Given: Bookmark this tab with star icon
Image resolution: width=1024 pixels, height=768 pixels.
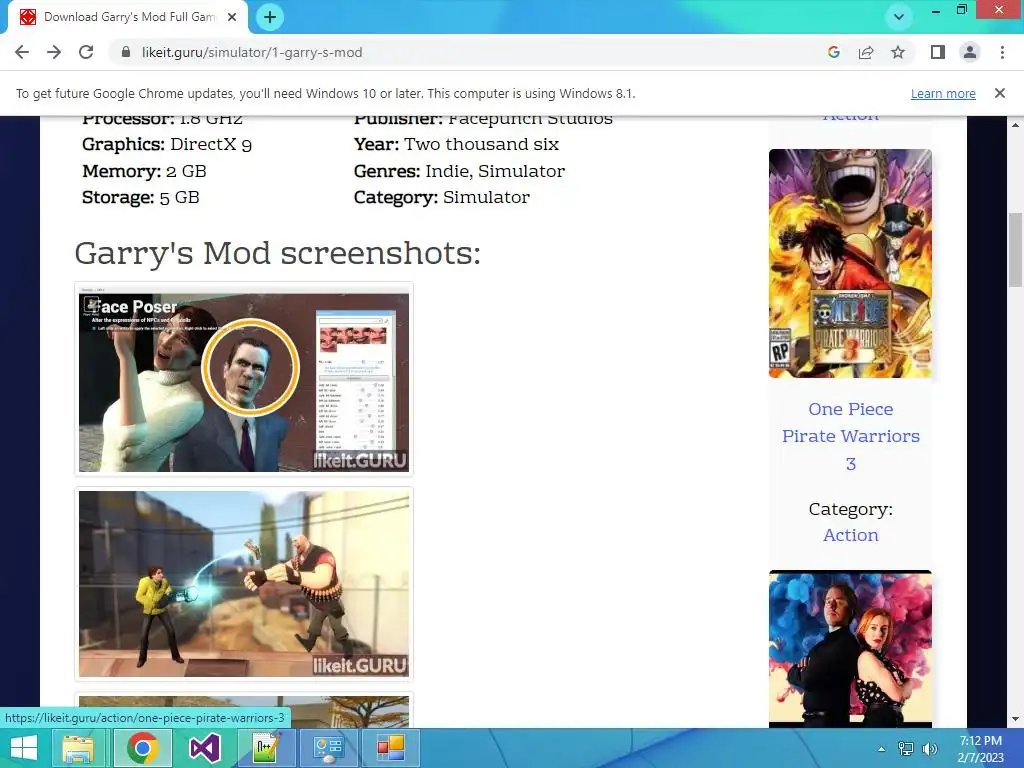Looking at the screenshot, I should [x=898, y=52].
